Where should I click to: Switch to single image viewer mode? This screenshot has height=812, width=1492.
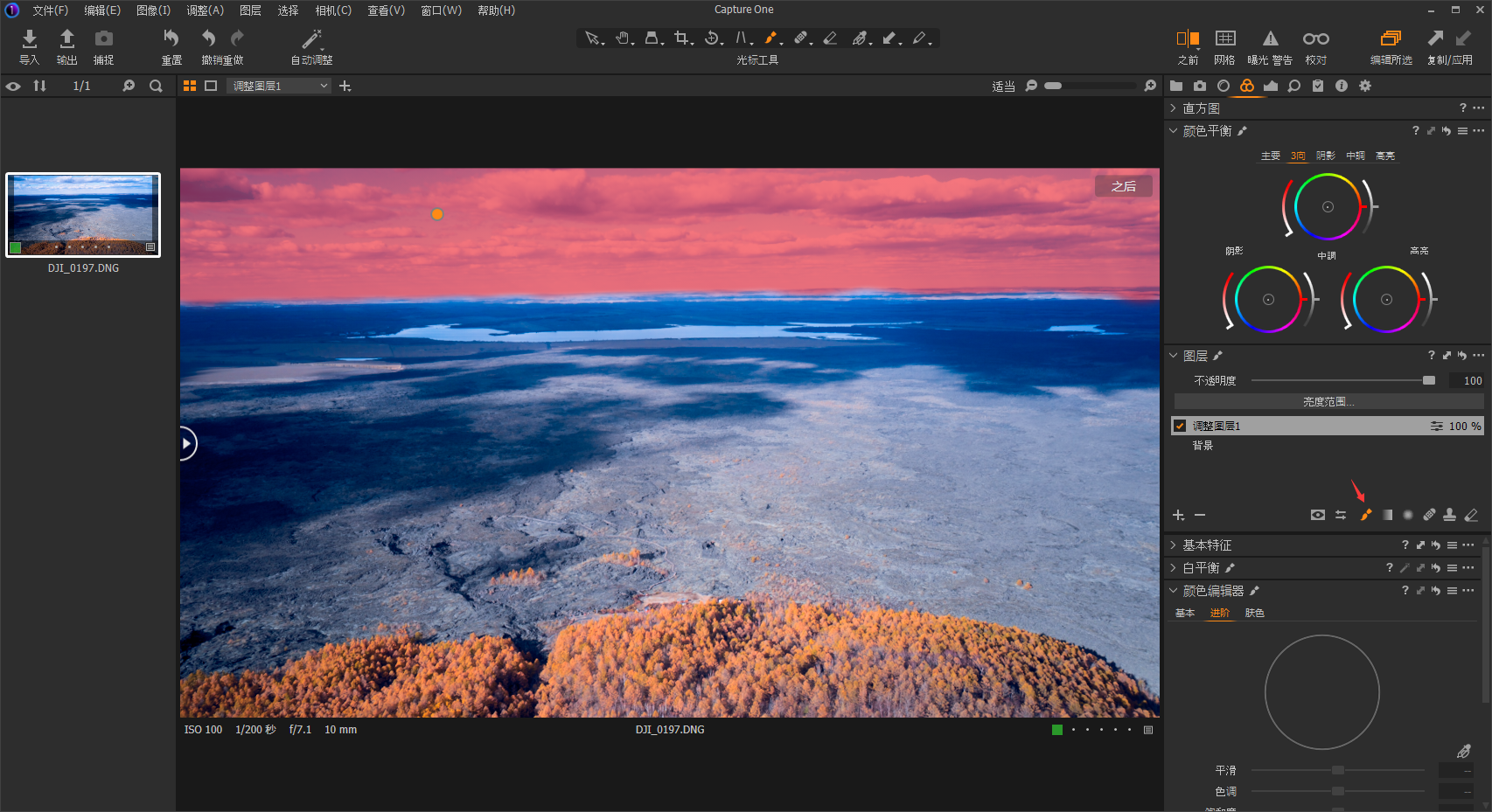pyautogui.click(x=211, y=86)
